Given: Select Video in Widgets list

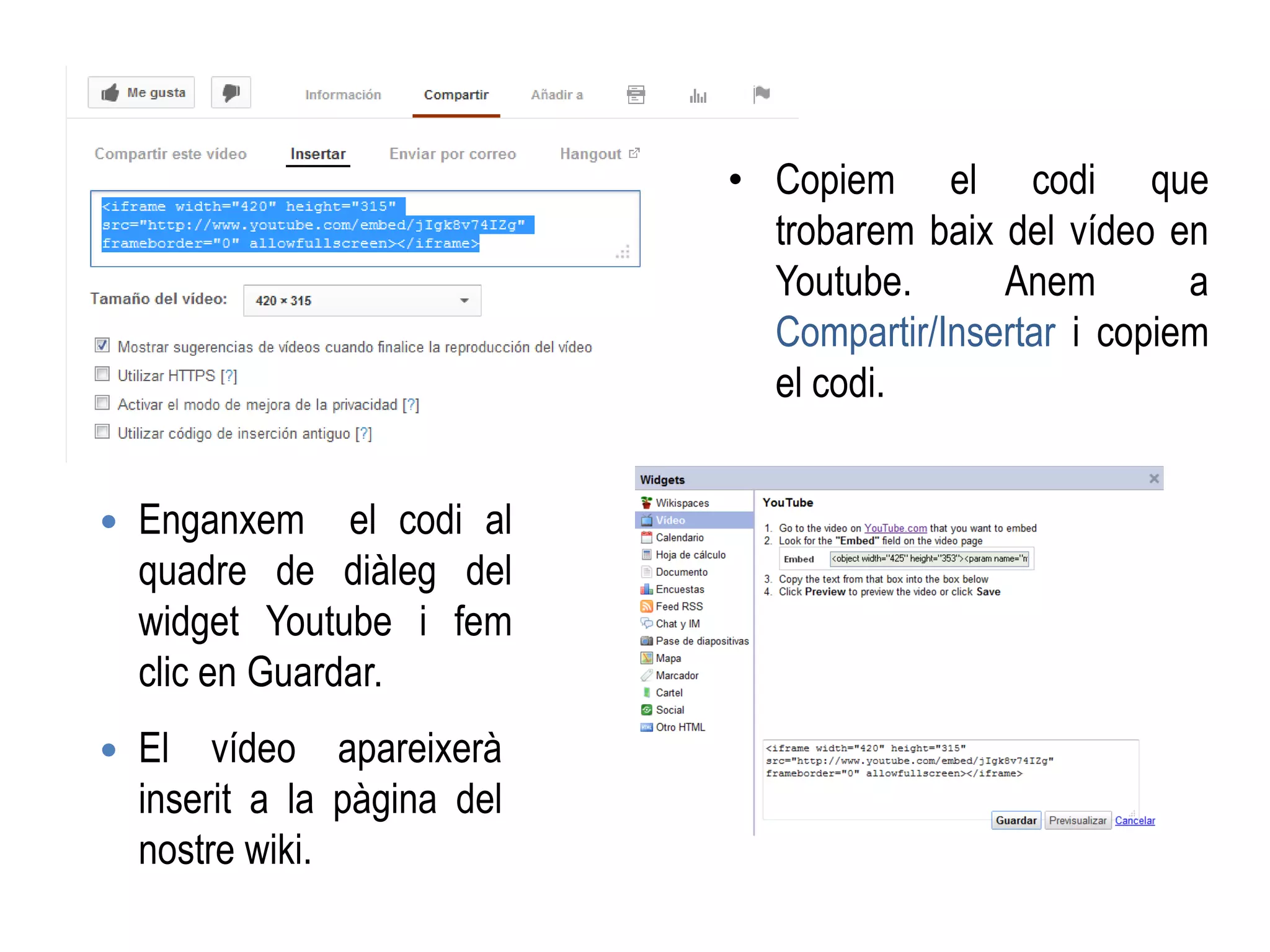Looking at the screenshot, I should tap(694, 520).
